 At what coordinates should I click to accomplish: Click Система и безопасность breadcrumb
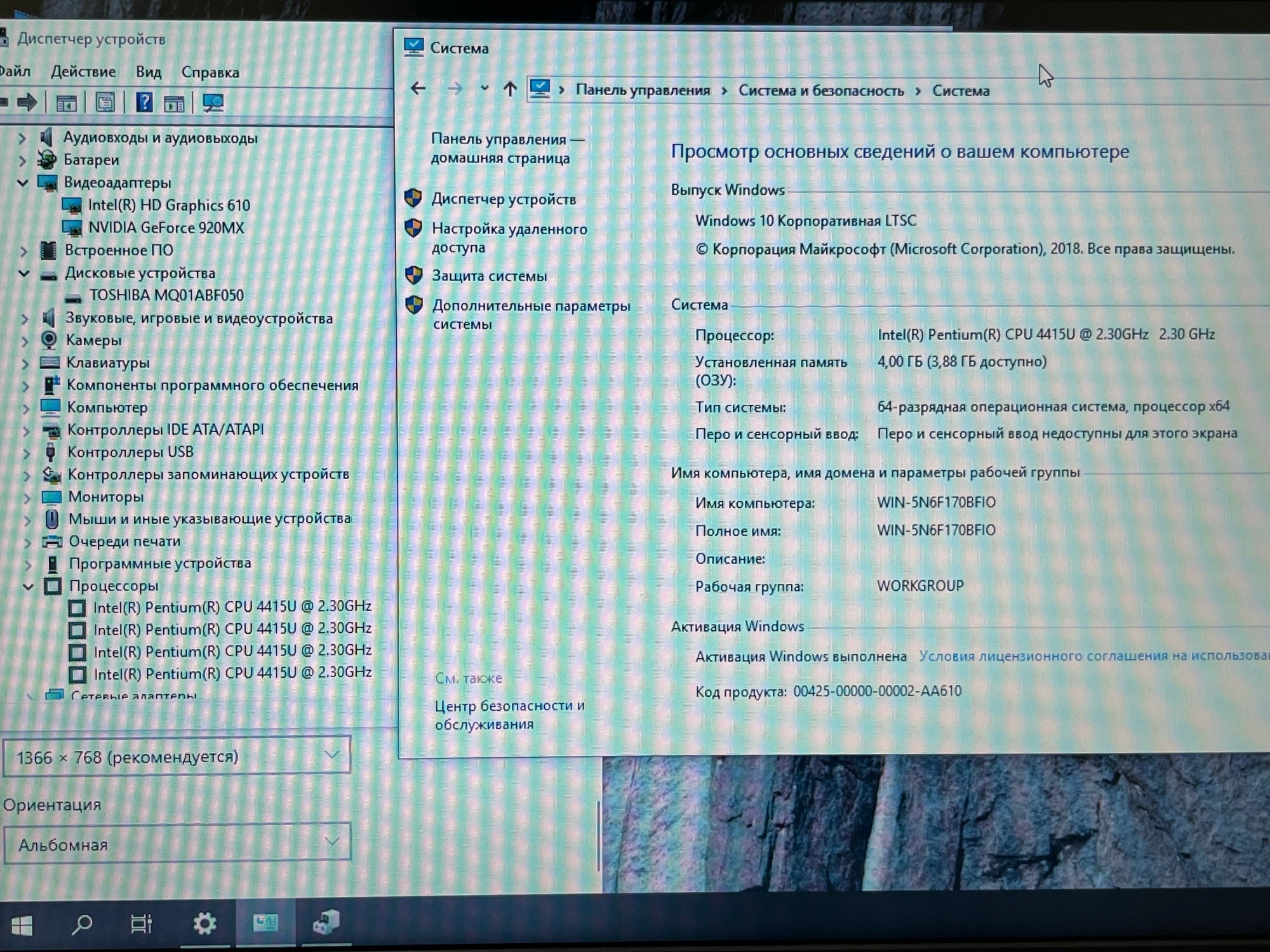pos(821,91)
